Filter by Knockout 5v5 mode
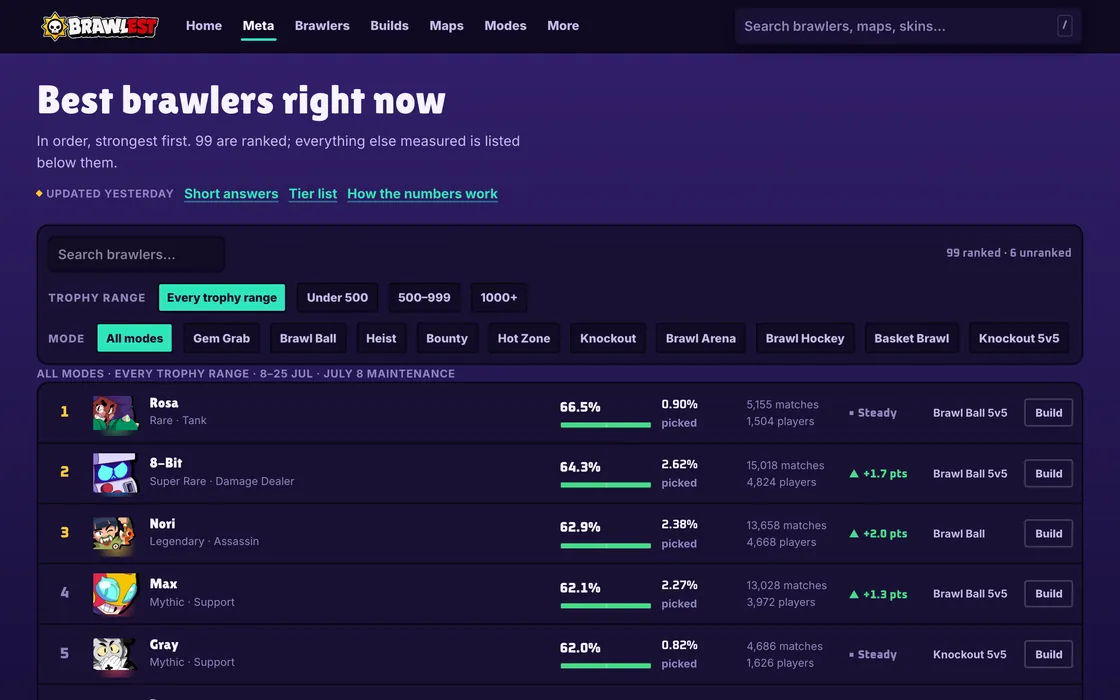1120x700 pixels. (1019, 338)
